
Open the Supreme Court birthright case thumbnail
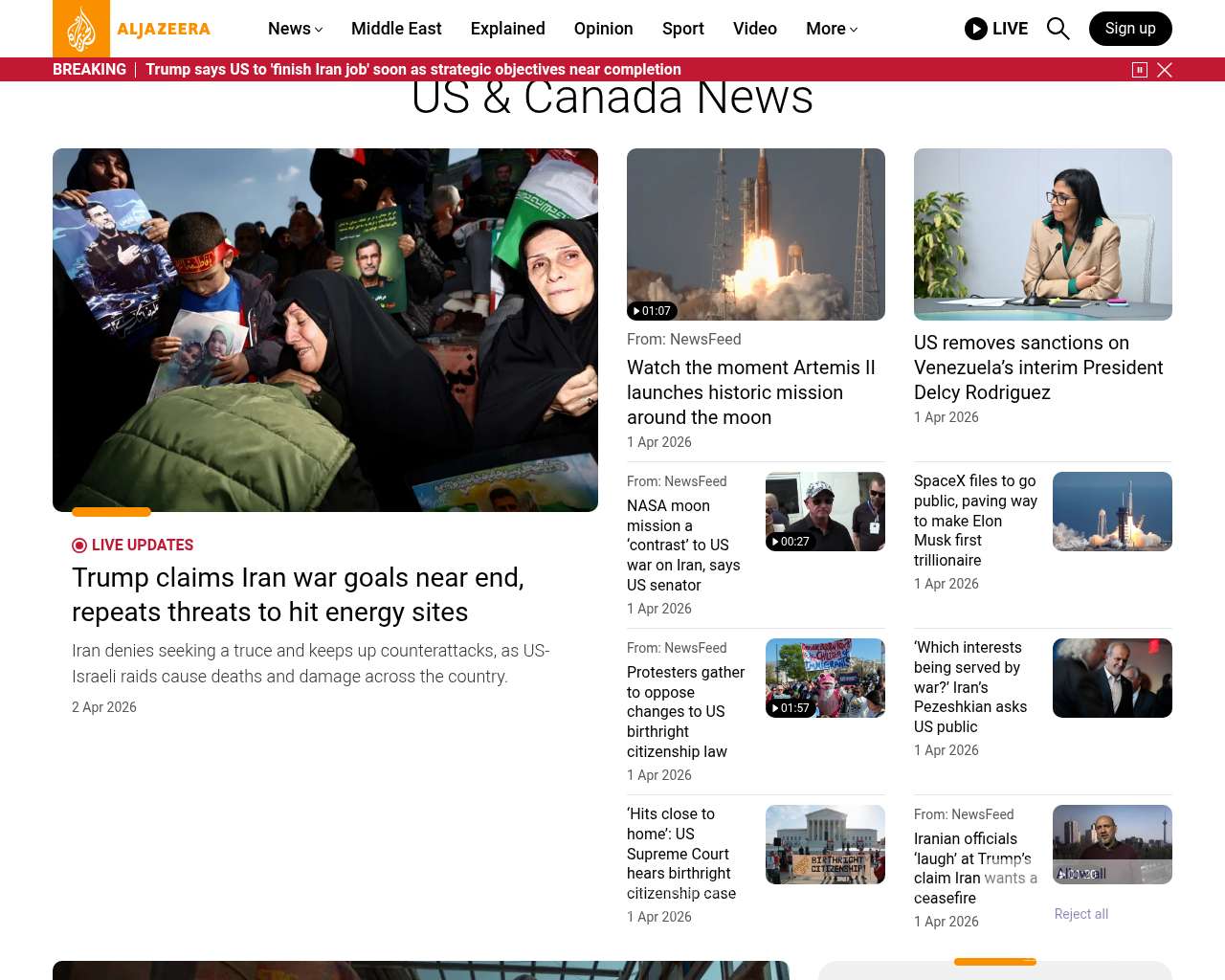[x=824, y=844]
